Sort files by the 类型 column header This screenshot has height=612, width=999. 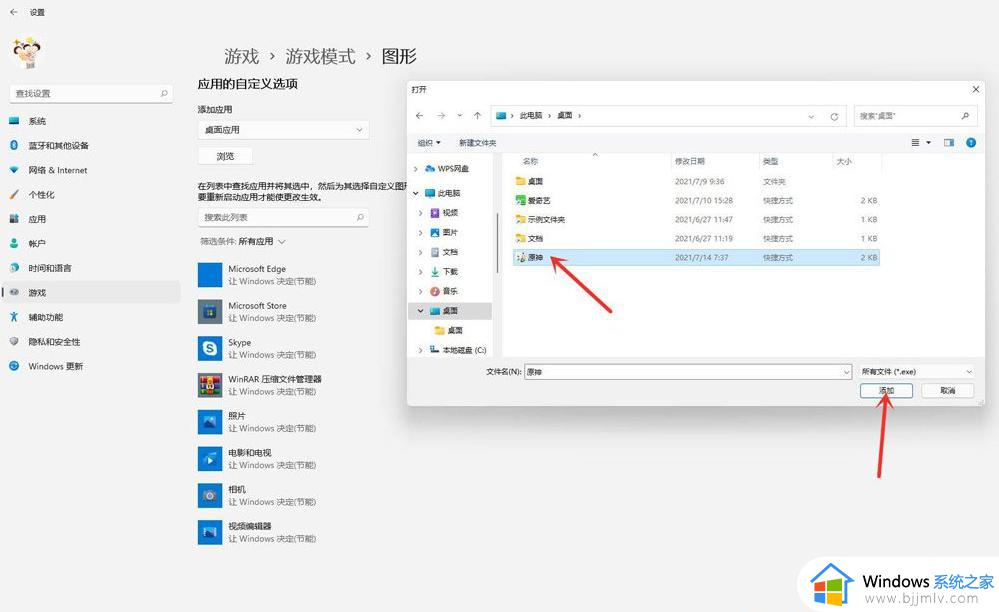(770, 161)
